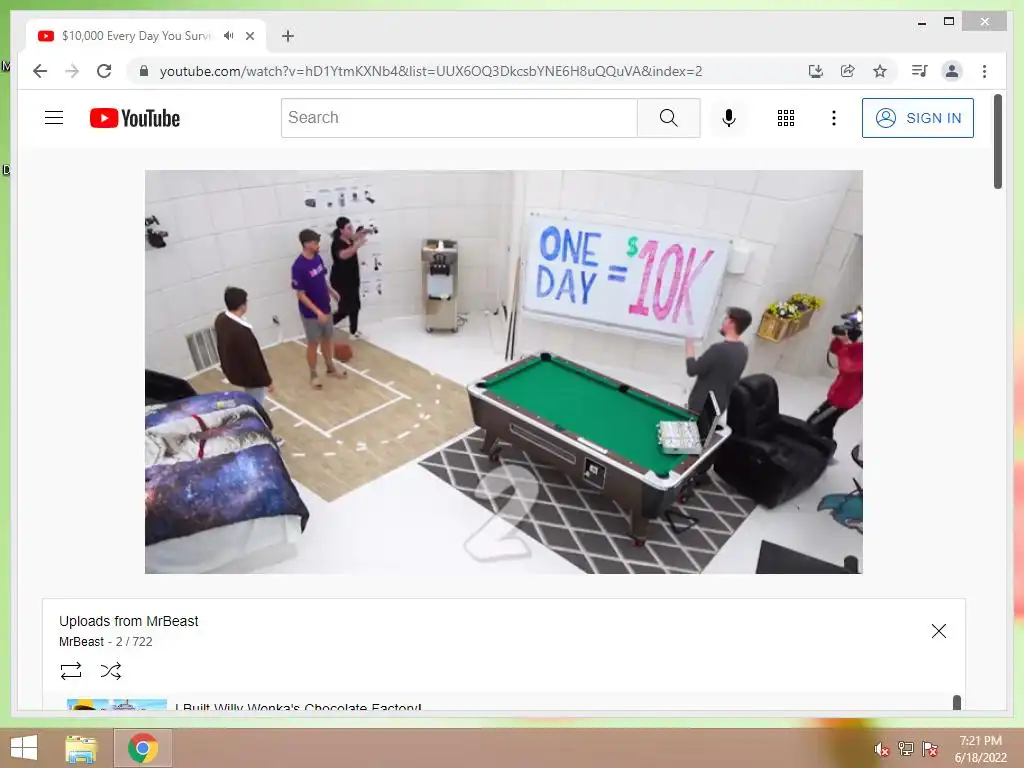Open the Chrome profile avatar

coord(952,71)
